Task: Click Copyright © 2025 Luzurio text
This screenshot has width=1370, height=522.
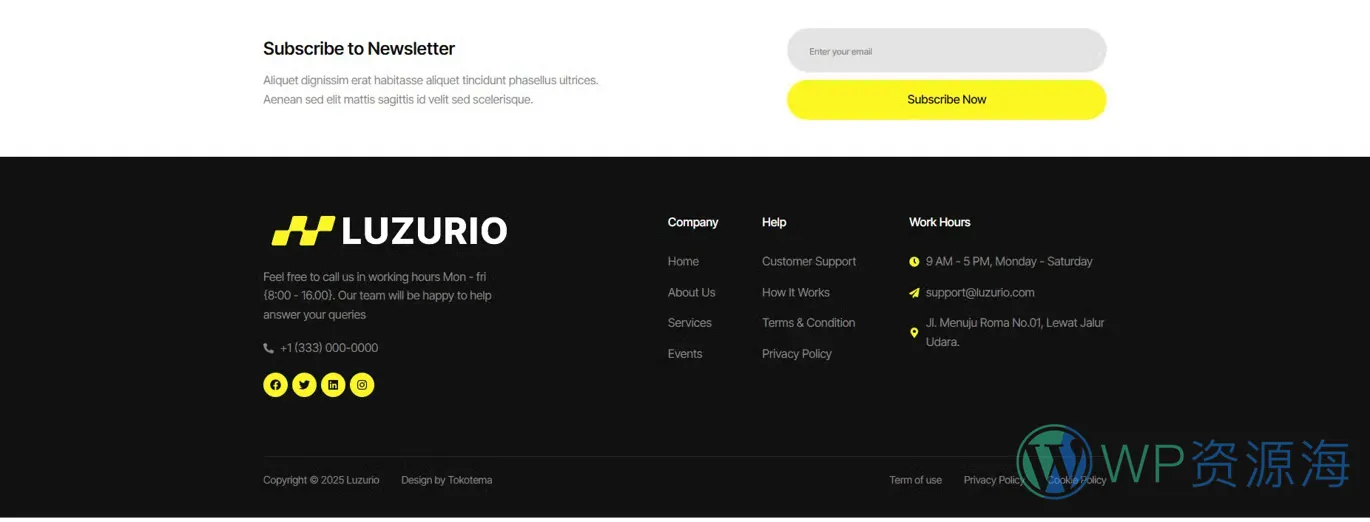Action: 321,480
